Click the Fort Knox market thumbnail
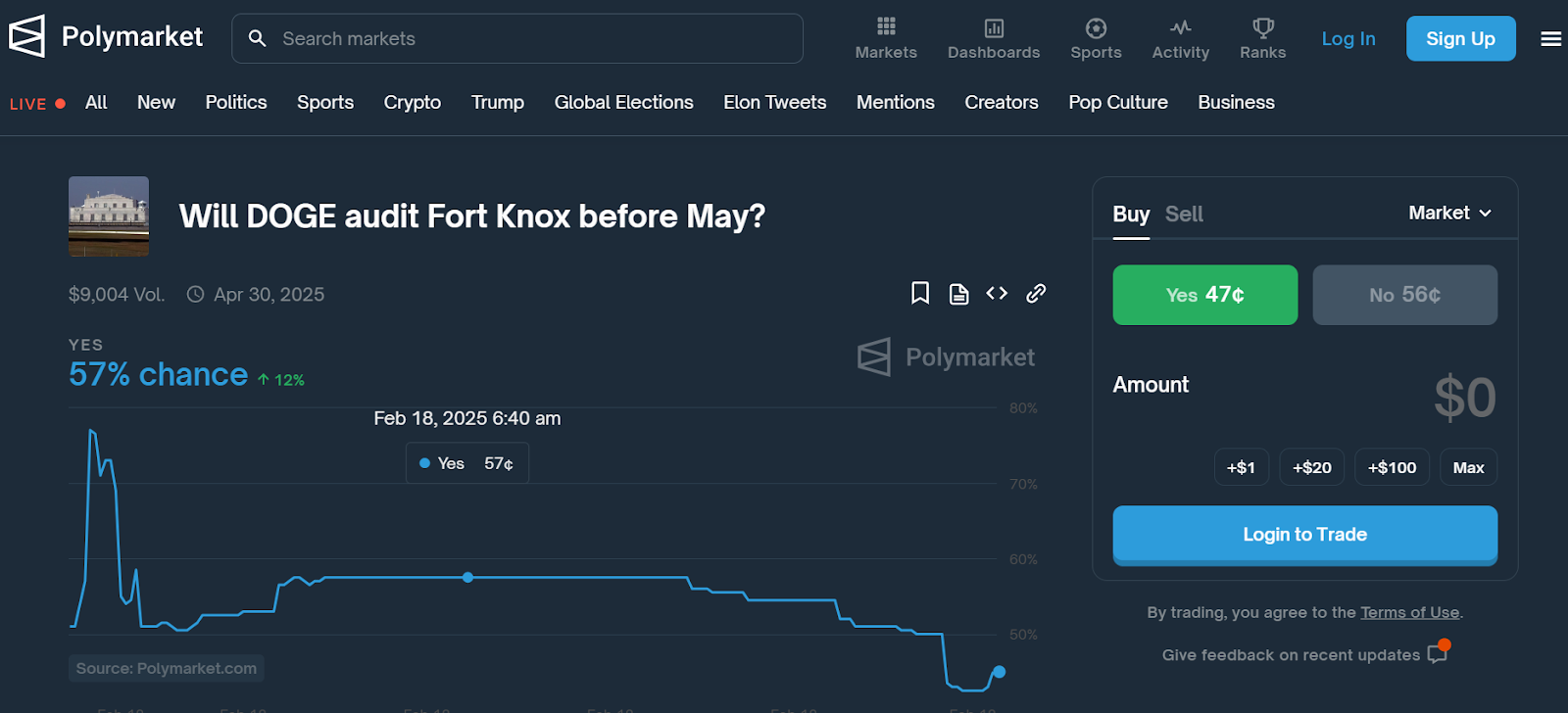The height and width of the screenshot is (713, 1568). pos(109,216)
